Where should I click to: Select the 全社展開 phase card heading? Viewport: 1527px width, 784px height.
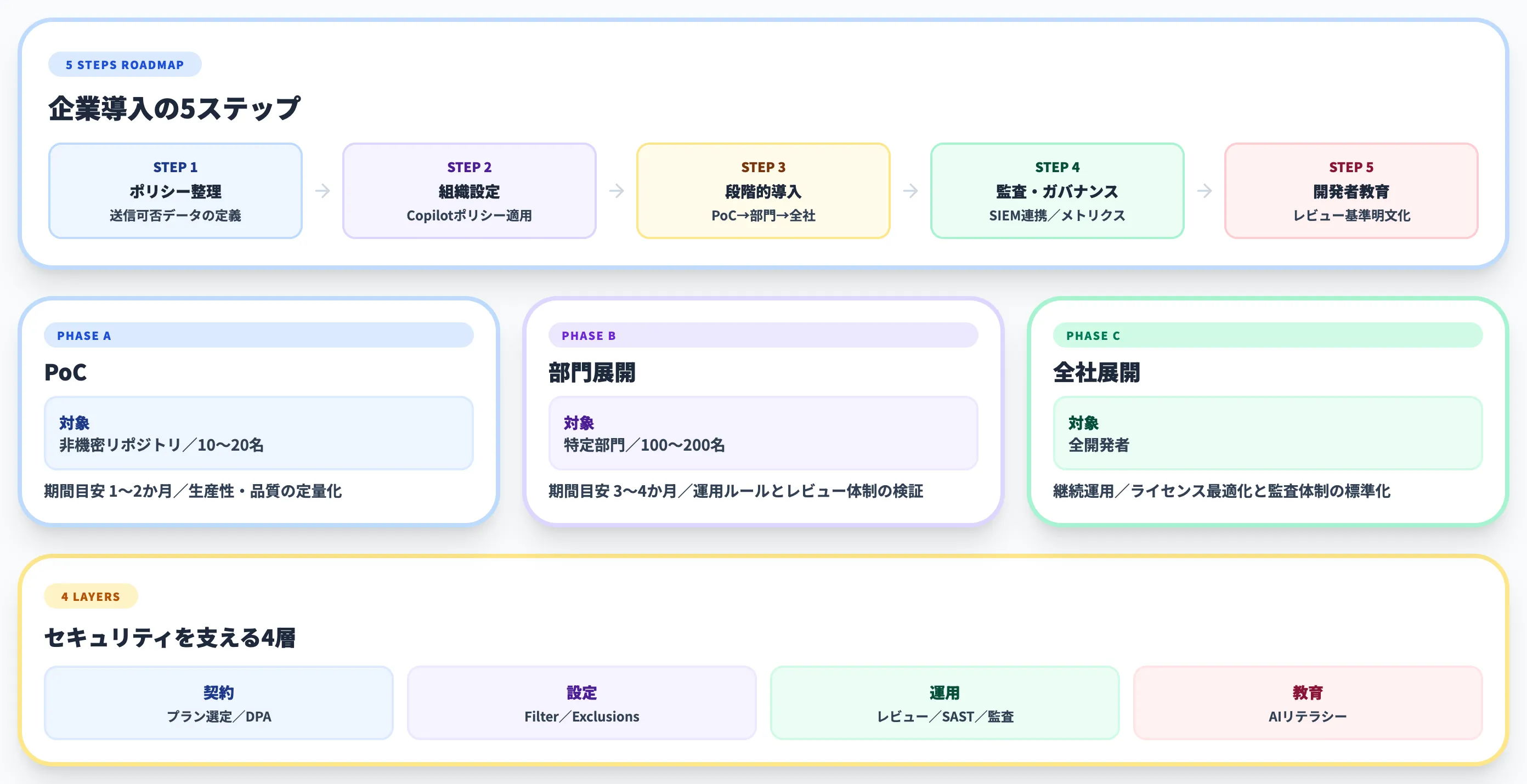1096,373
